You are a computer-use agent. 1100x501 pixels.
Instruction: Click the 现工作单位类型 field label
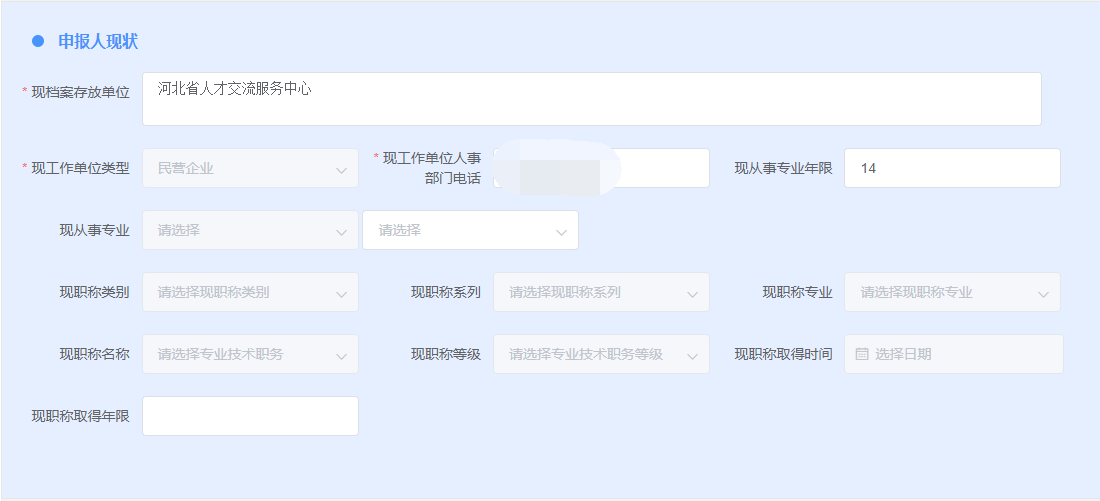click(x=81, y=168)
